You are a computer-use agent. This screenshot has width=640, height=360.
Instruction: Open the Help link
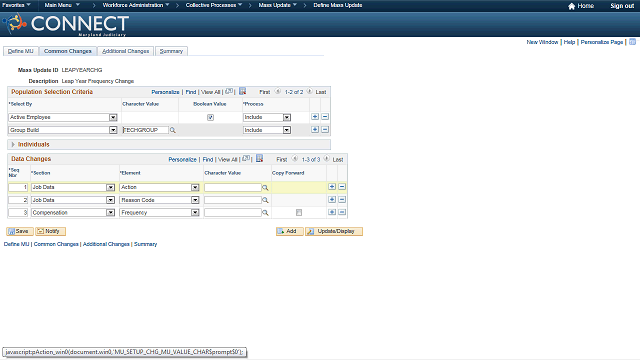tap(569, 42)
